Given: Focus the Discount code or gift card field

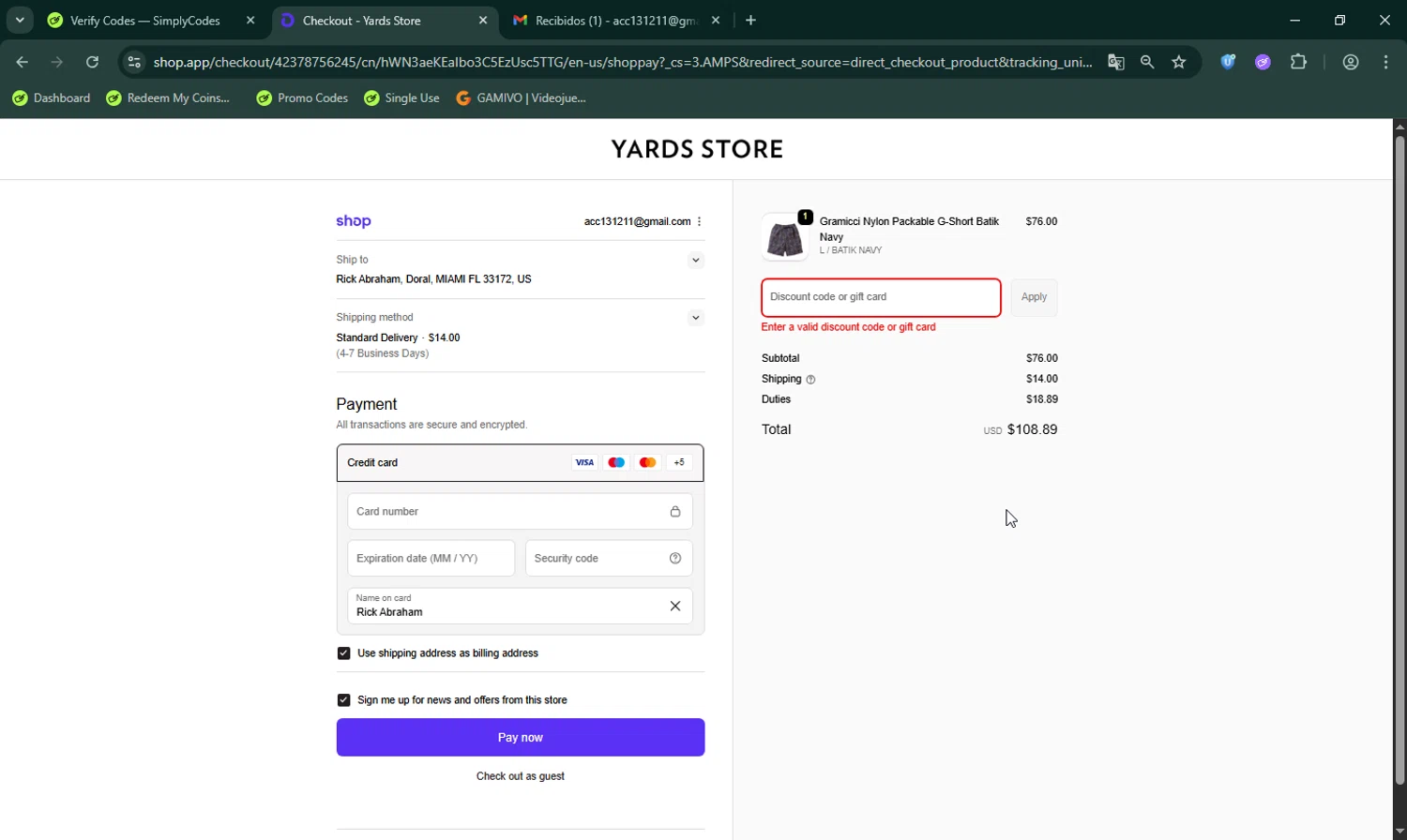Looking at the screenshot, I should [881, 297].
